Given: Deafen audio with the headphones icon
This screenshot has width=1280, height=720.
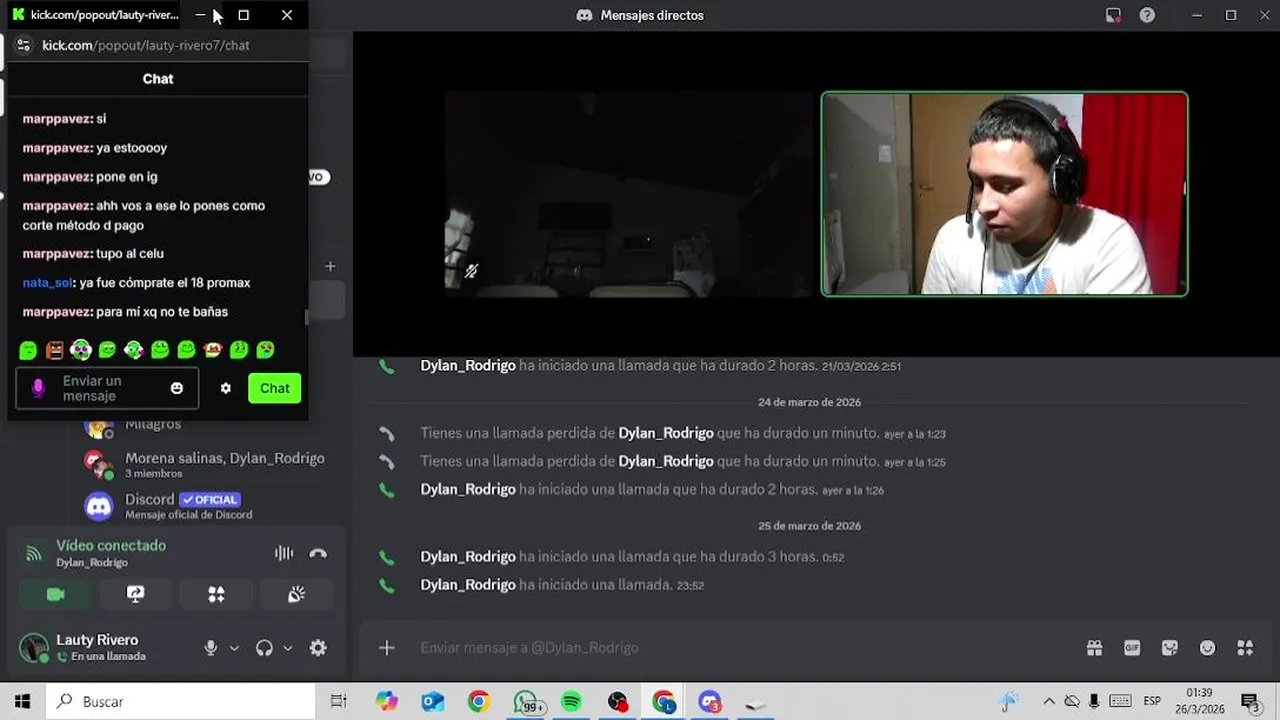Looking at the screenshot, I should pos(264,648).
